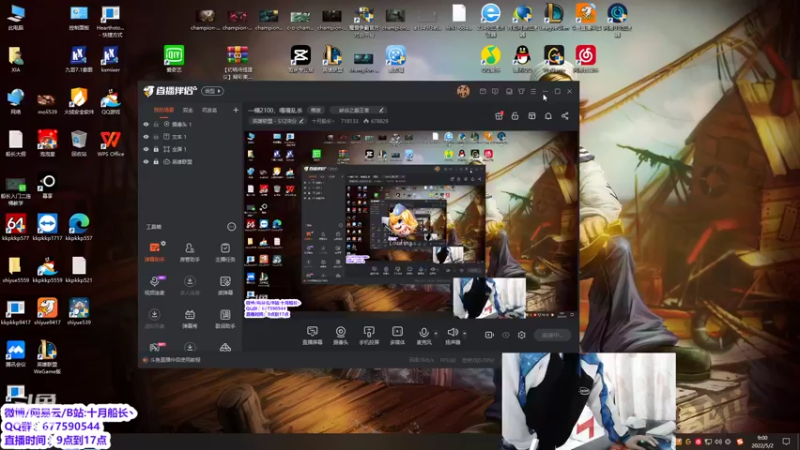Open the 弹幕助手 tool in toolbox
800x450 pixels.
pos(155,252)
